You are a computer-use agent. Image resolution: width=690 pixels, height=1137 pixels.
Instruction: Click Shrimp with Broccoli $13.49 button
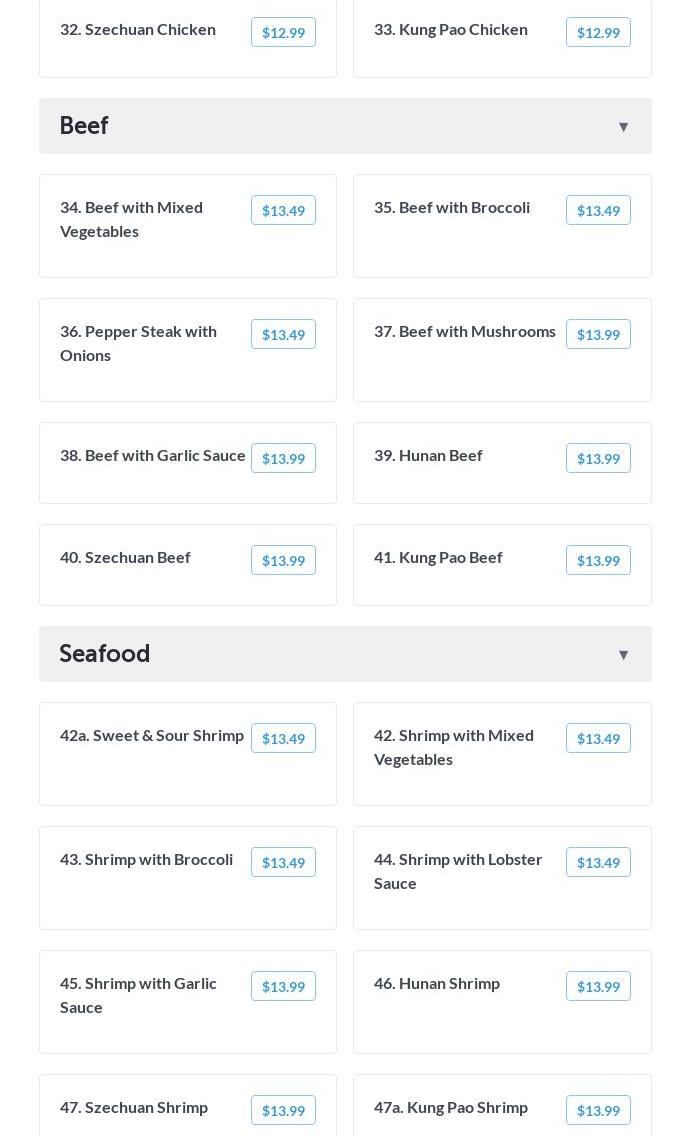coord(283,862)
